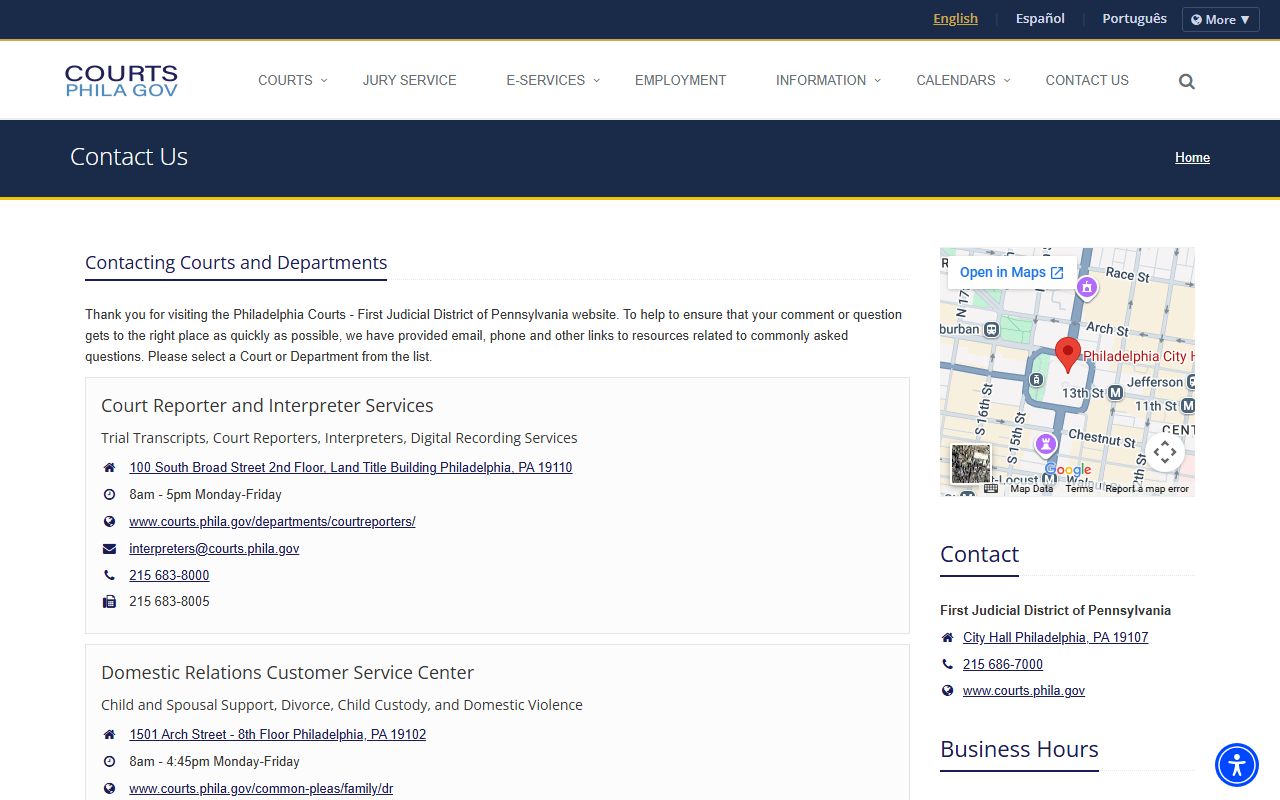1280x800 pixels.
Task: Visit the common-pleas/family/dr website link
Action: coord(261,789)
